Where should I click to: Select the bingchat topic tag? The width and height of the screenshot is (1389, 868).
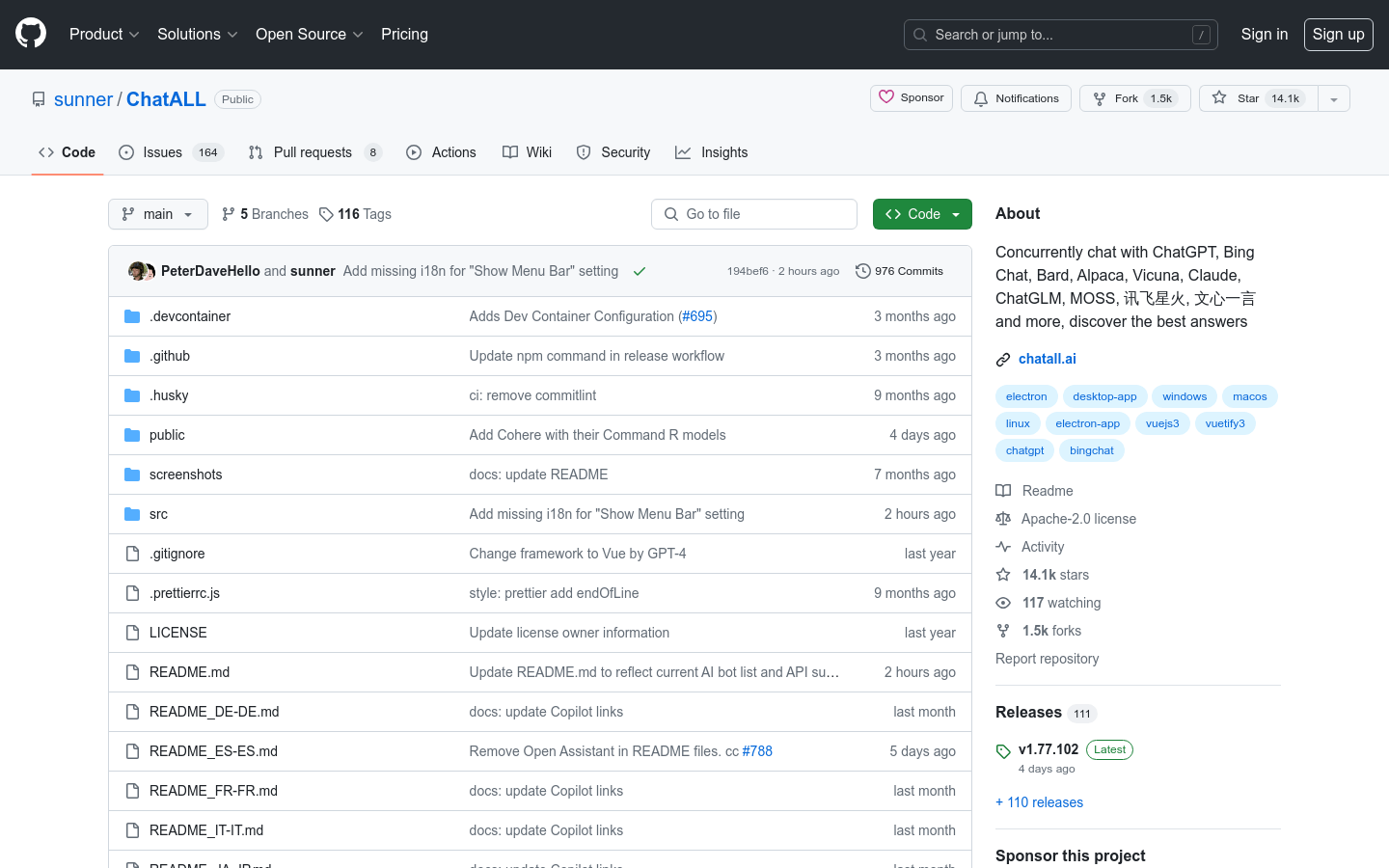1092,450
